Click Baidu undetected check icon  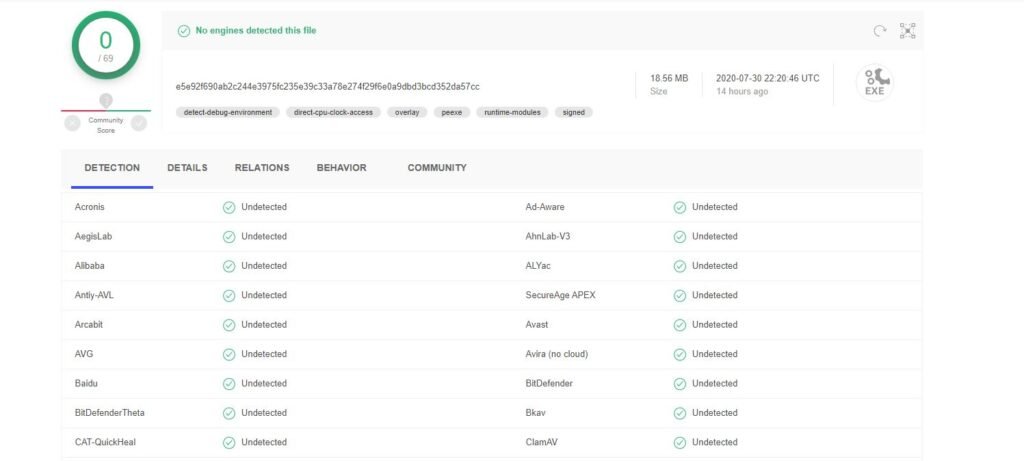pos(229,383)
